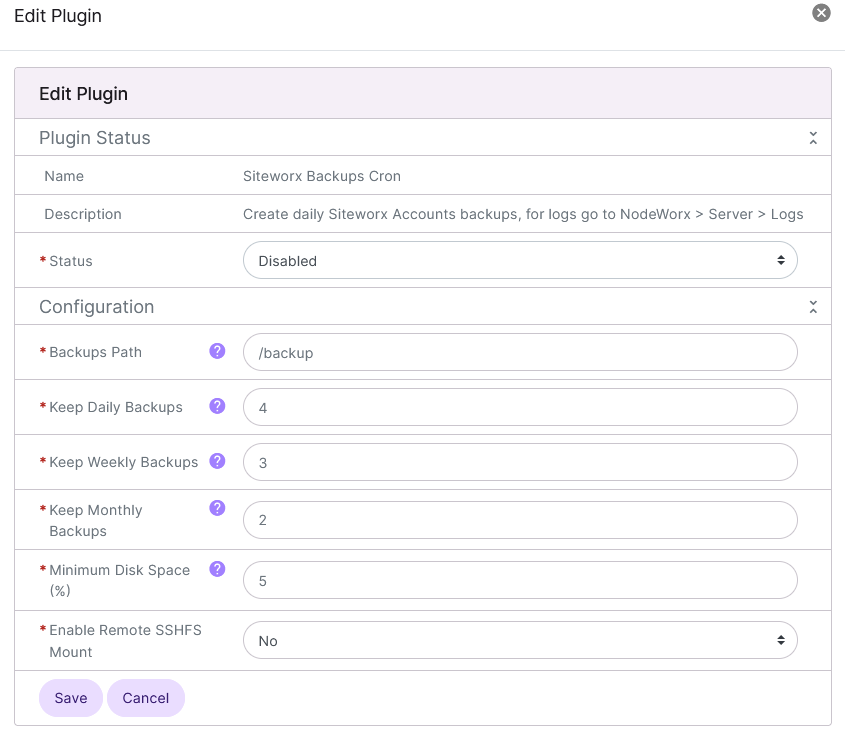
Task: Select the Keep Daily Backups field
Action: pos(520,407)
